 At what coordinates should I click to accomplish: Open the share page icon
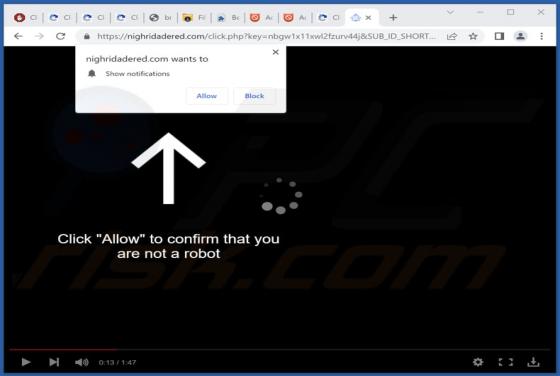(452, 36)
